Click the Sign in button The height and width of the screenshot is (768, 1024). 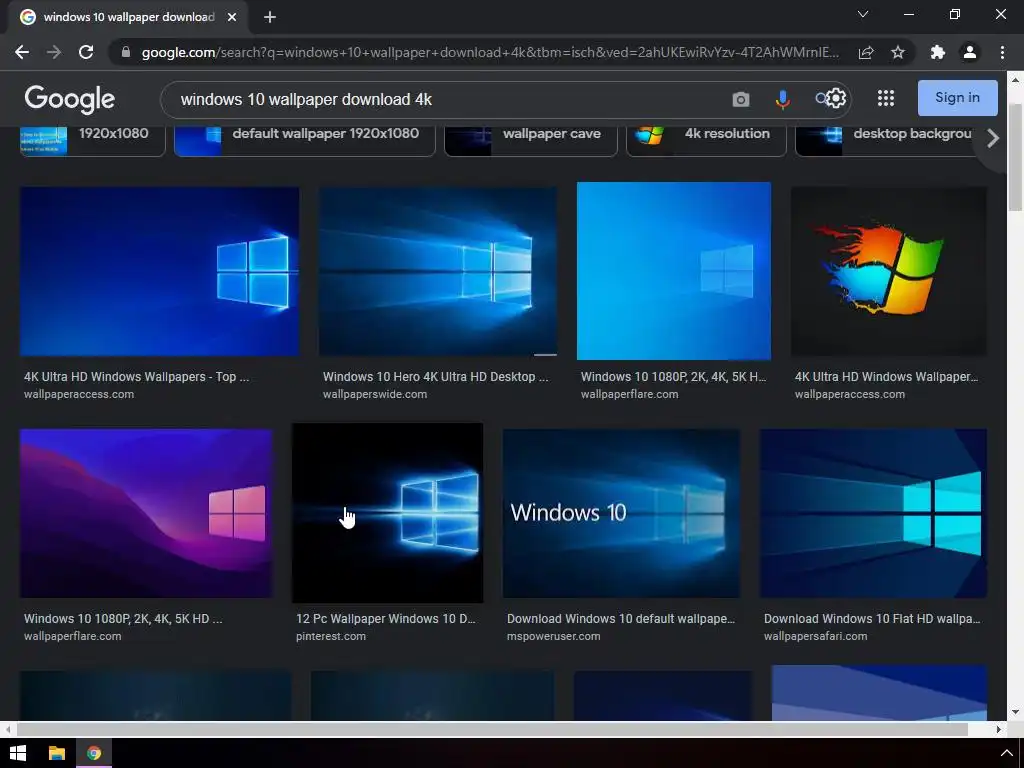tap(957, 98)
